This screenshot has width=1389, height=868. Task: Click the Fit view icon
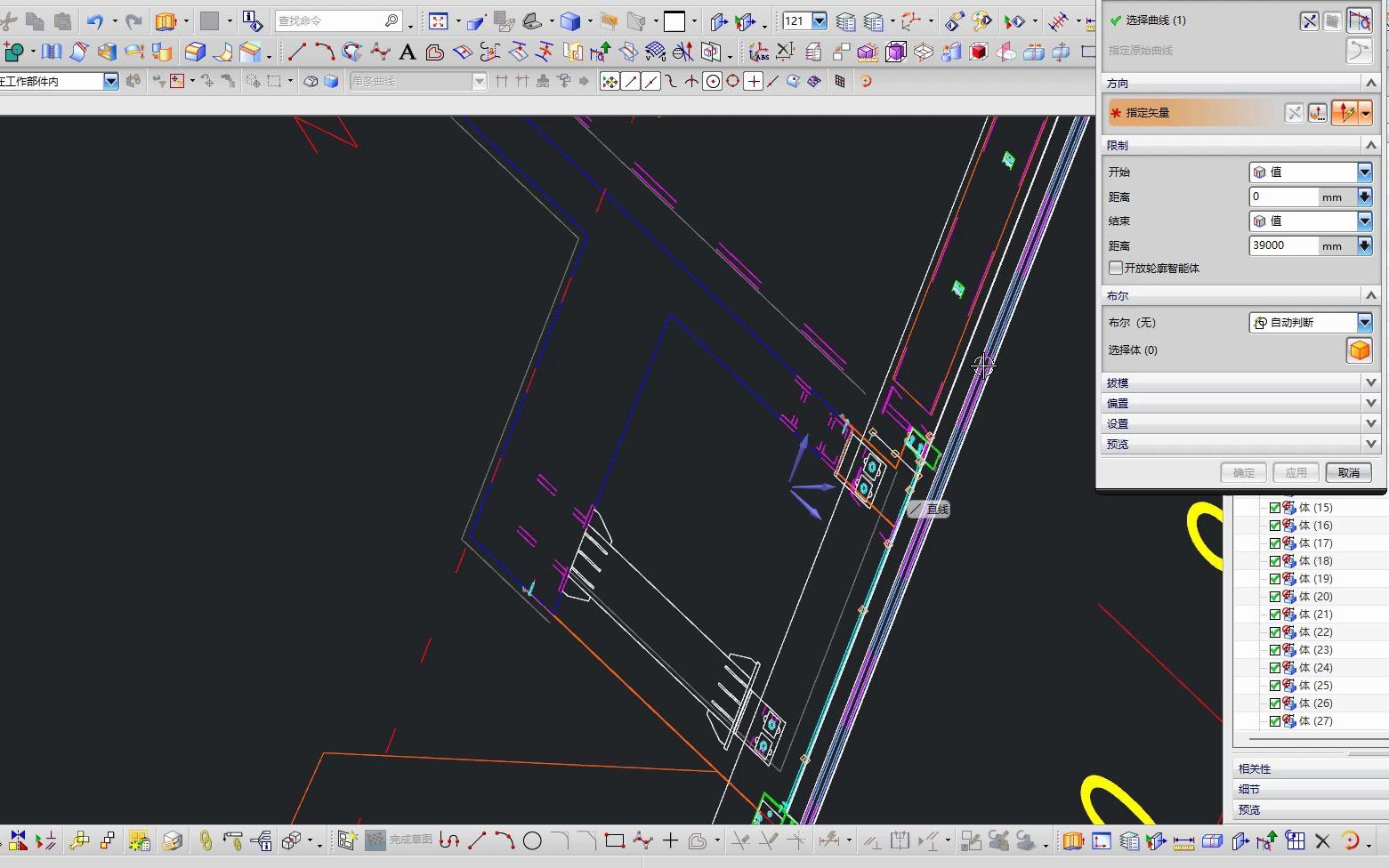click(x=438, y=21)
